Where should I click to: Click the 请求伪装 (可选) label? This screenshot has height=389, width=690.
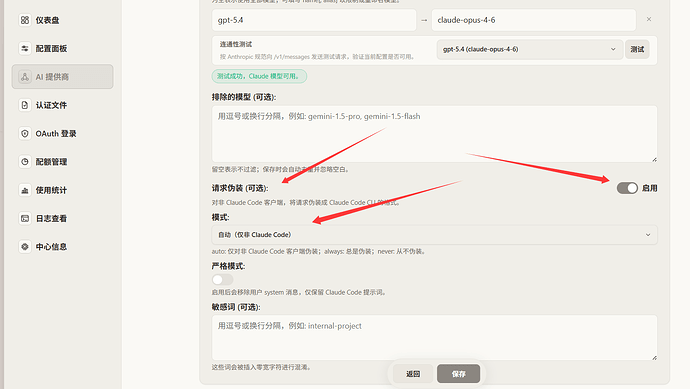tap(240, 188)
